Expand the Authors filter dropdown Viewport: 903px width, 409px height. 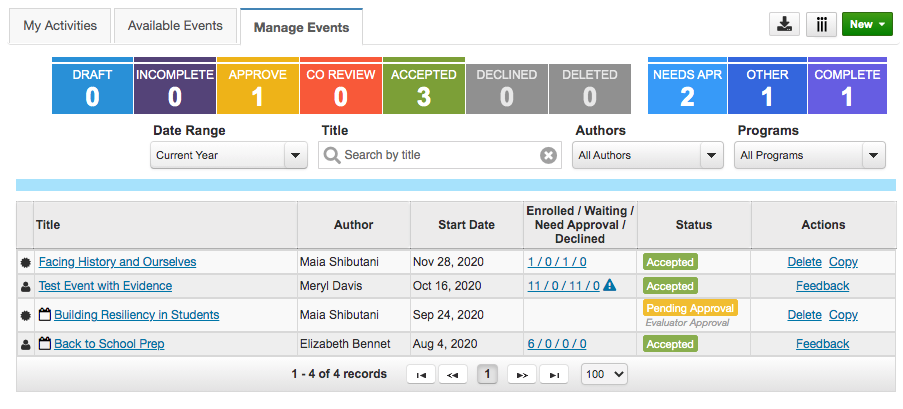pos(647,155)
